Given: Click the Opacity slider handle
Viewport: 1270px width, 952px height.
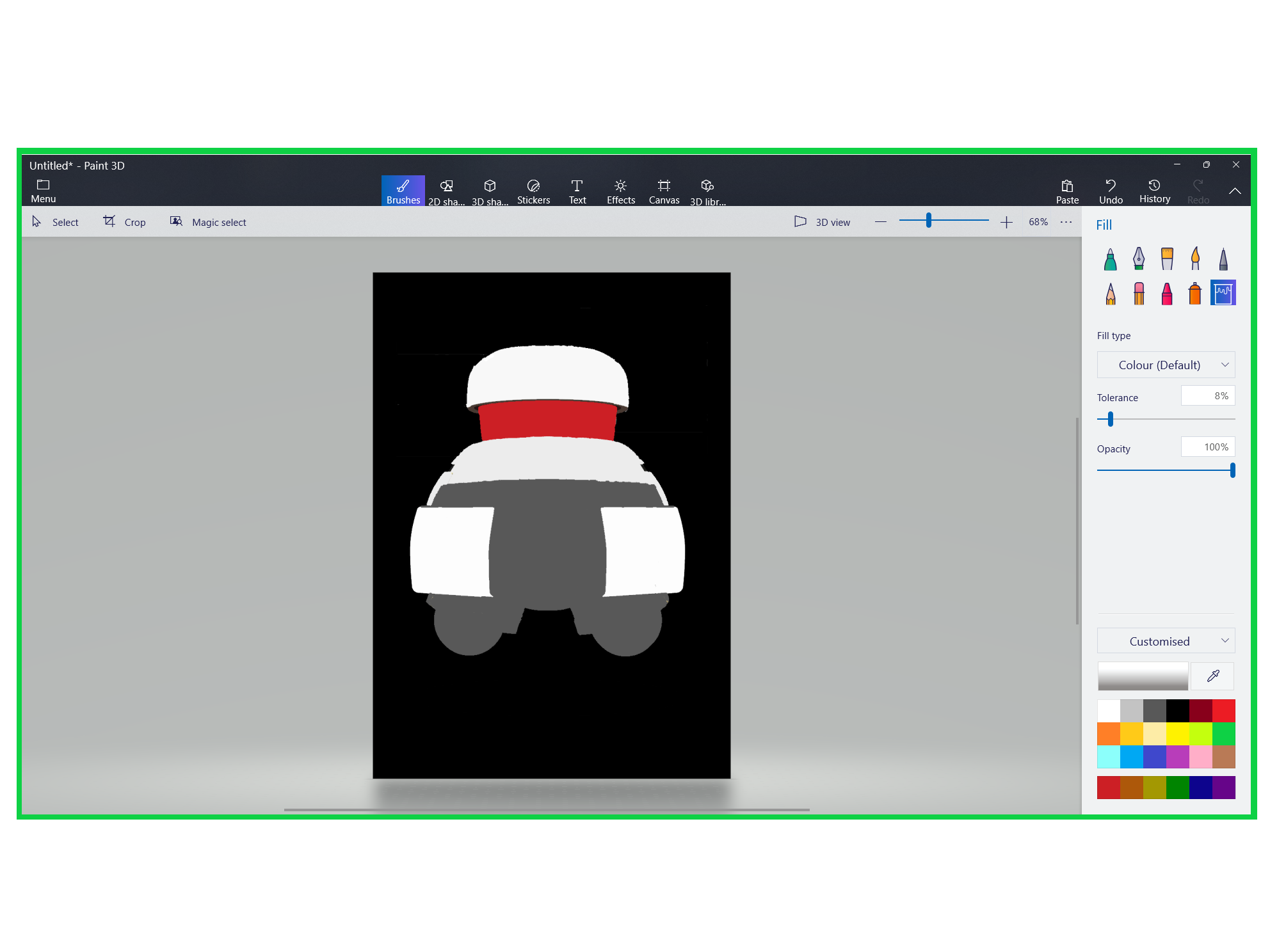Looking at the screenshot, I should pos(1232,470).
